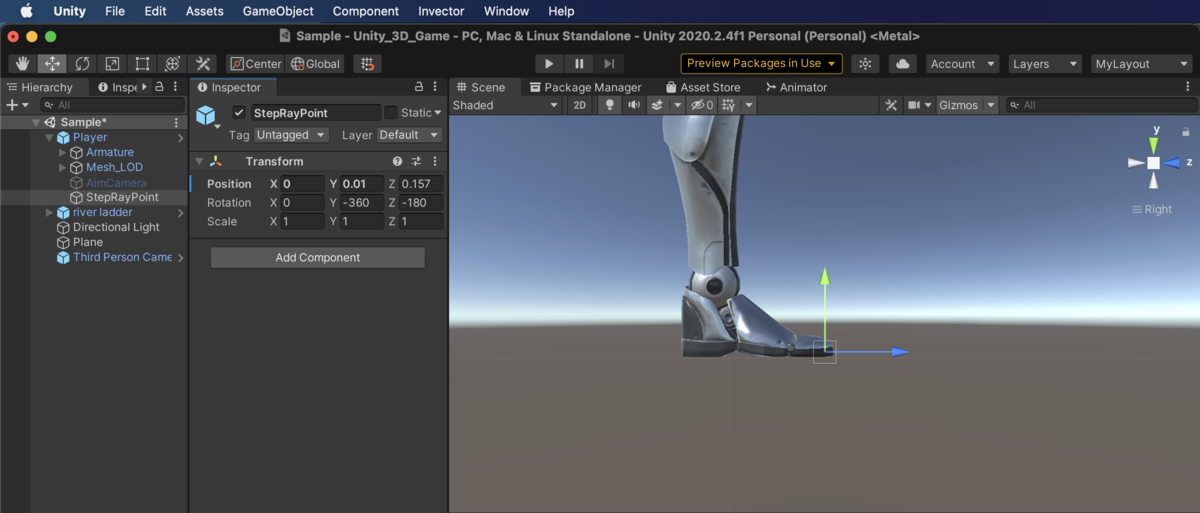Screen dimensions: 1200x513
Task: Switch to Package Manager tab
Action: point(585,87)
